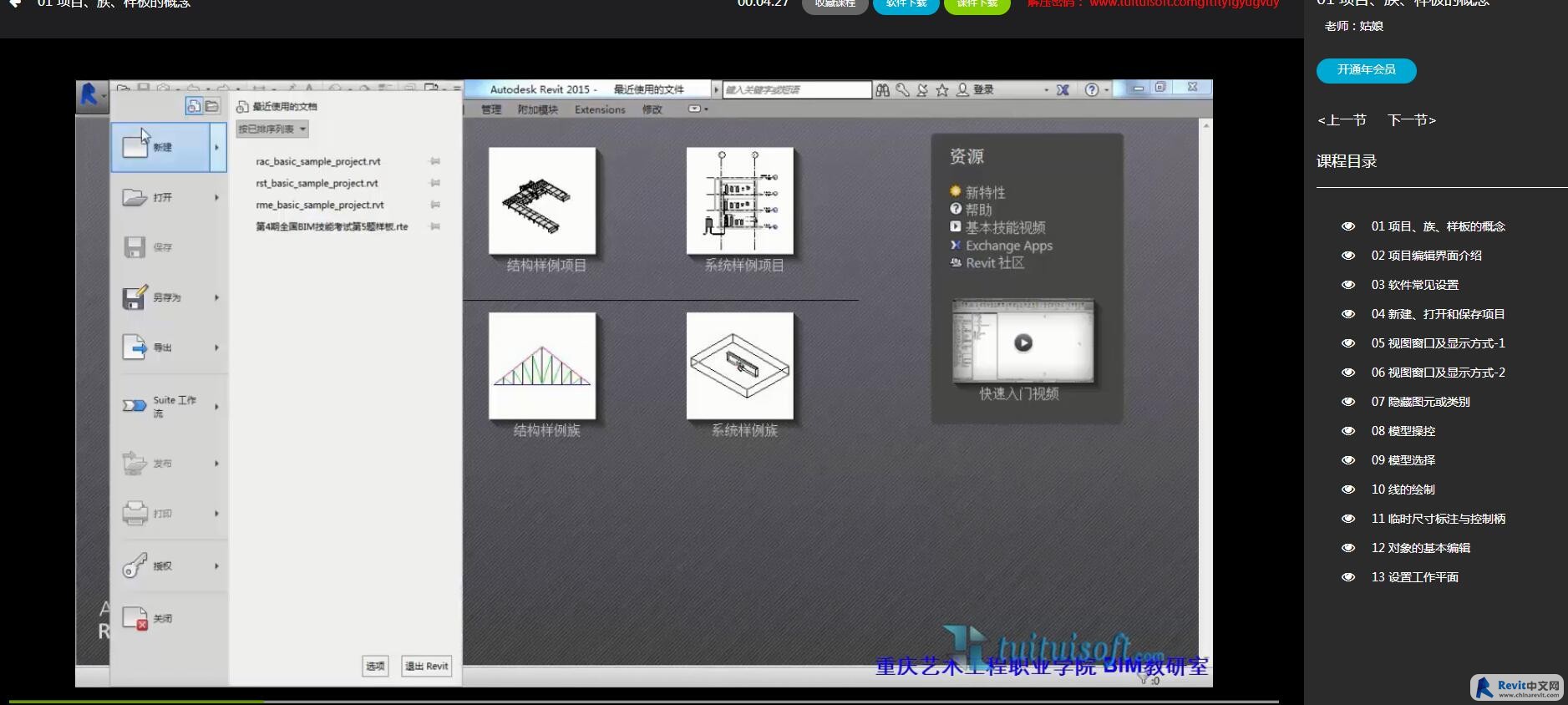Click the 导出 (Export) icon
Screen dimensions: 1568x705
click(134, 347)
